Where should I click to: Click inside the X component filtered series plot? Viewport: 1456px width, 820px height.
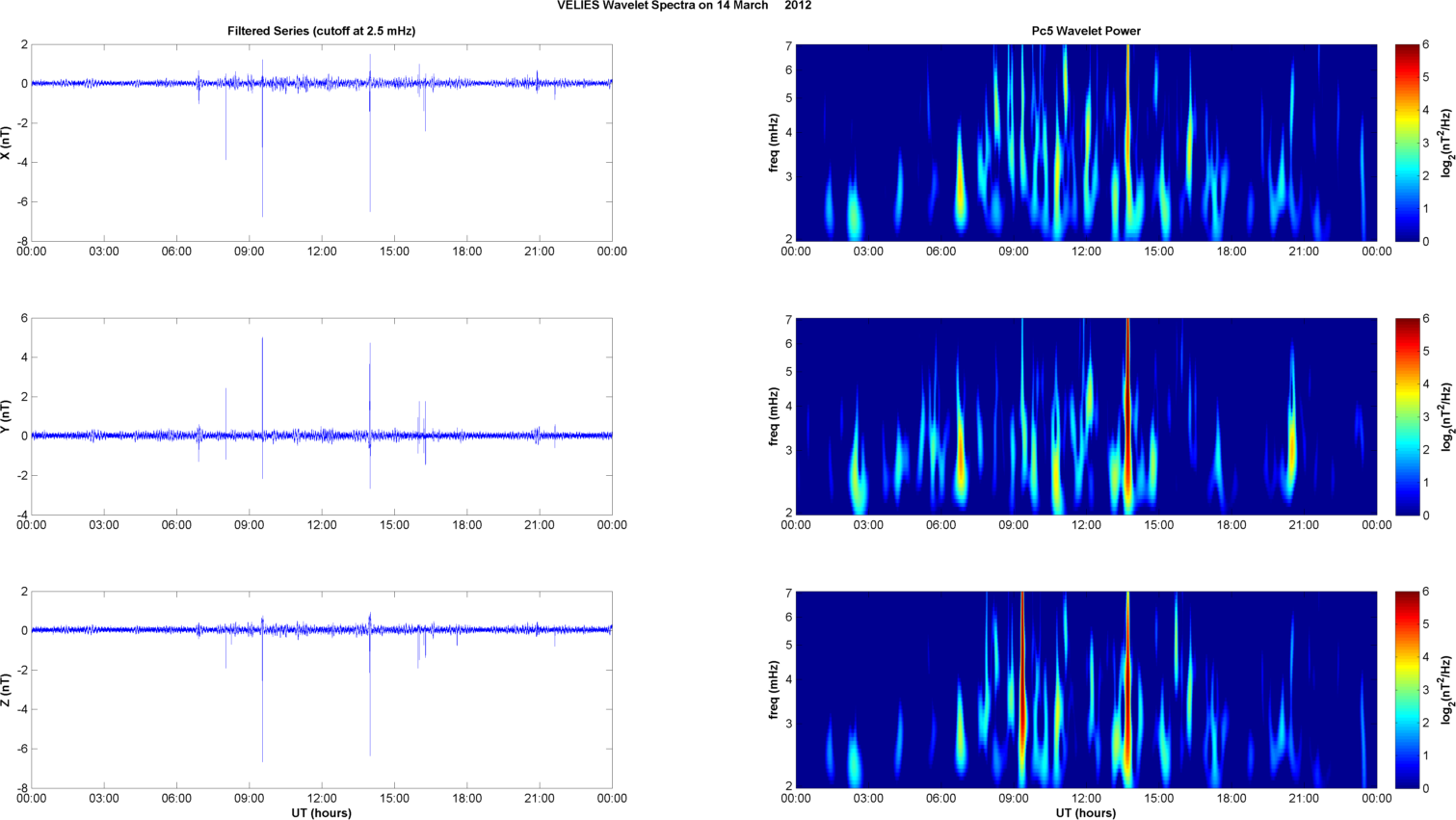click(x=321, y=143)
